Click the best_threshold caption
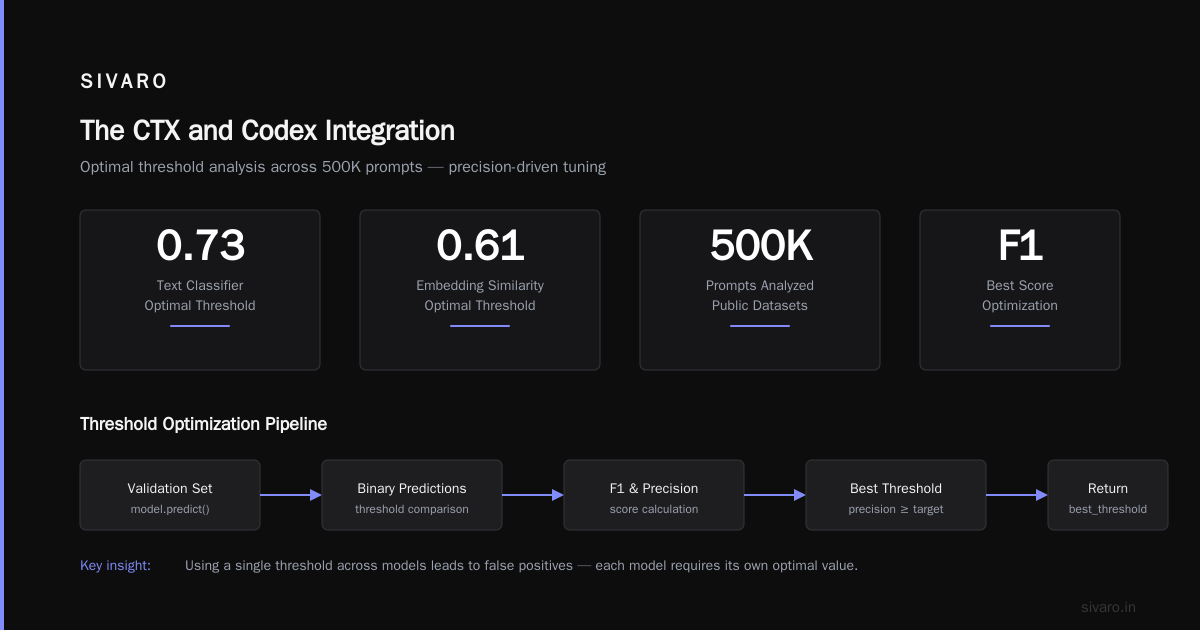 point(1108,509)
